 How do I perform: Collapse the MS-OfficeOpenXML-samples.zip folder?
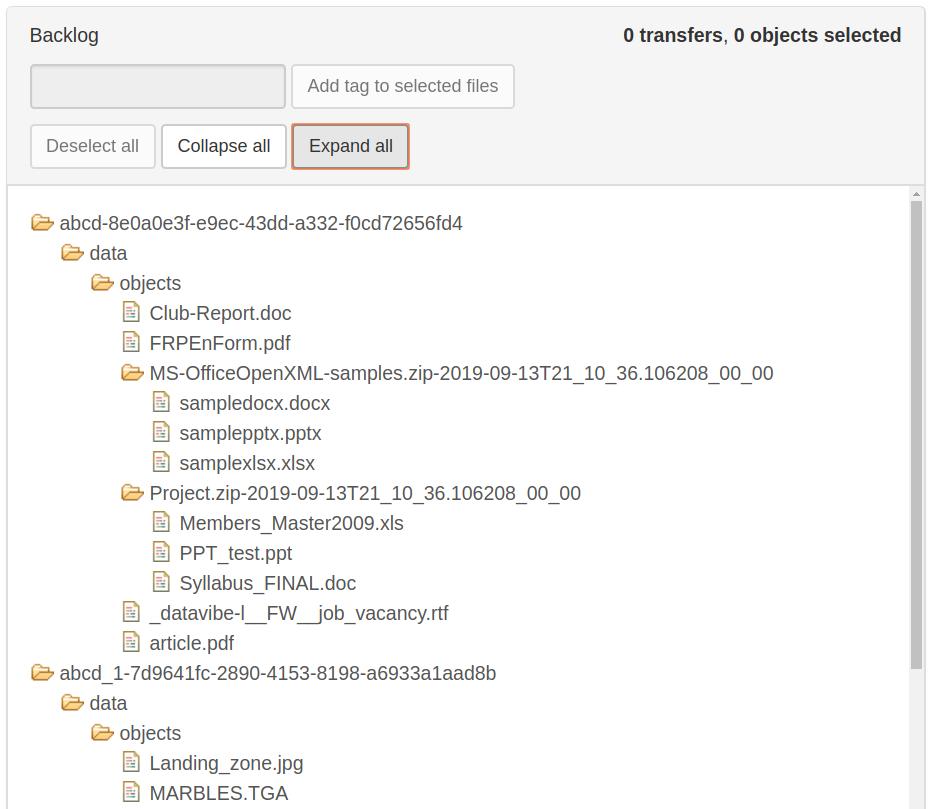[132, 372]
